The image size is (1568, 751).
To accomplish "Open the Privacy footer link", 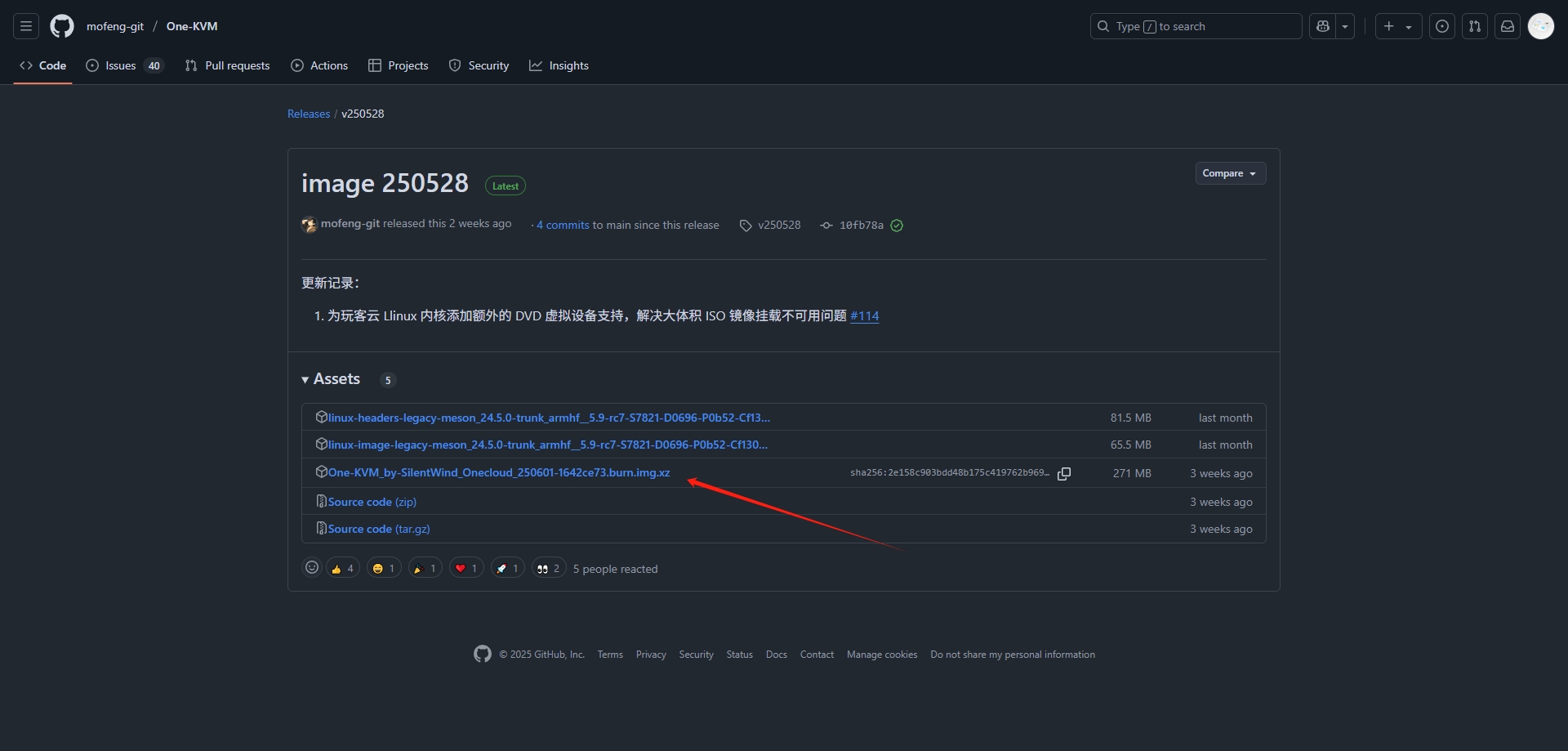I will click(x=651, y=655).
